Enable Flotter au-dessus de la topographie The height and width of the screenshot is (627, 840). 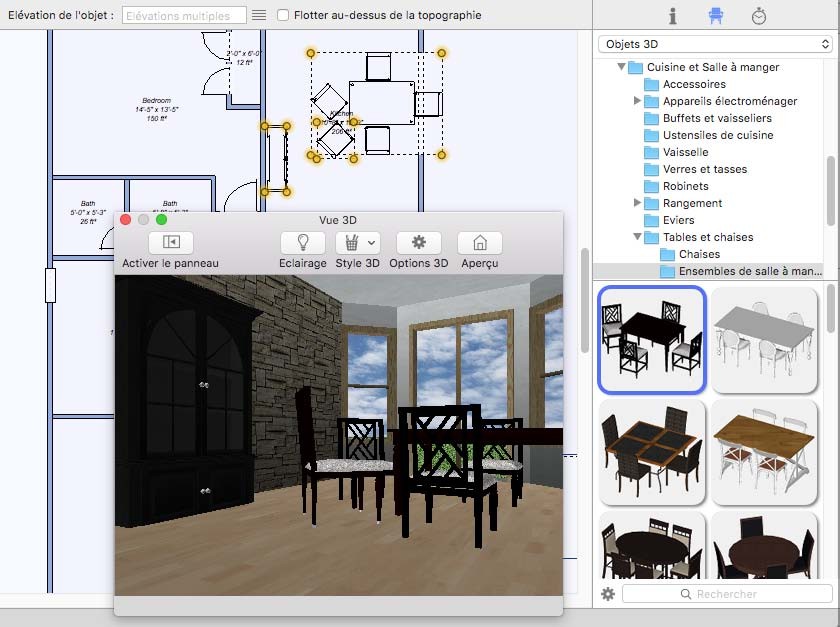[x=284, y=15]
